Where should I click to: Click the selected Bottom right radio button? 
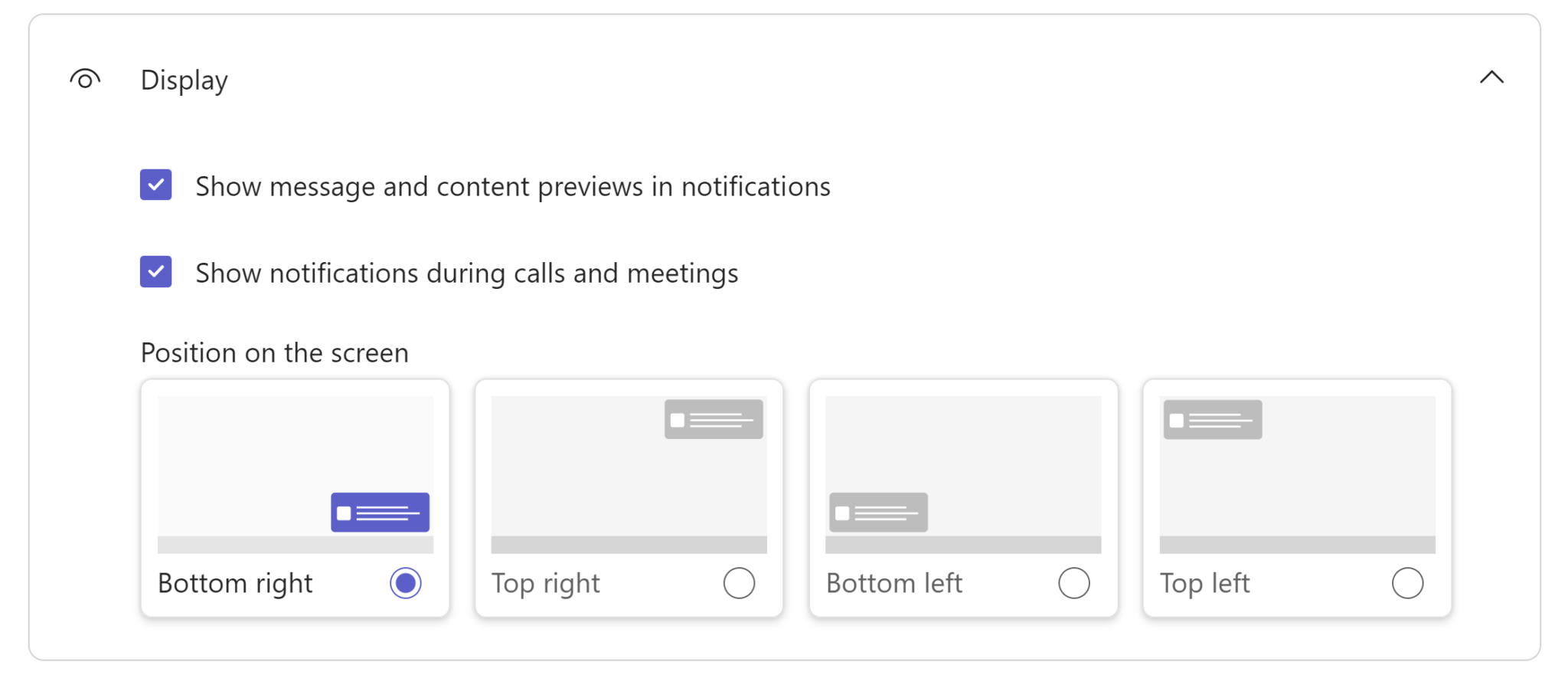pos(406,582)
